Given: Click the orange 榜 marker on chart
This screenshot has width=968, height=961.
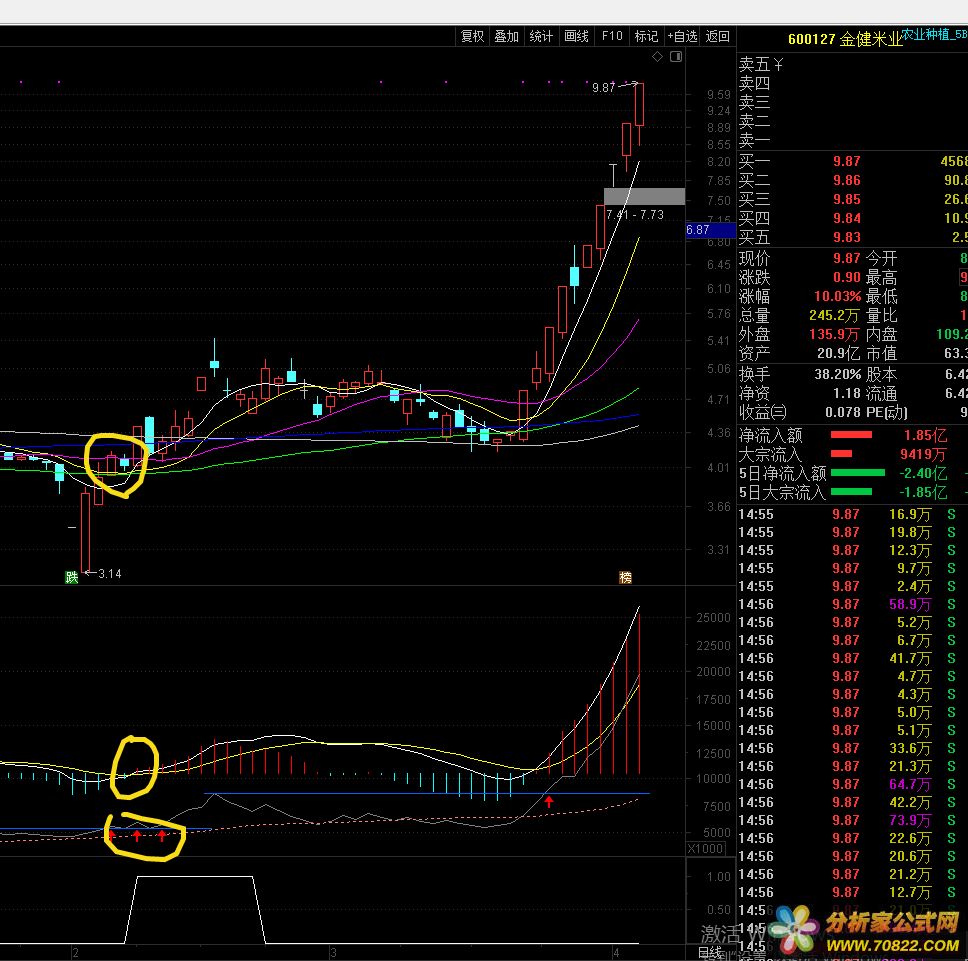Looking at the screenshot, I should tap(626, 577).
